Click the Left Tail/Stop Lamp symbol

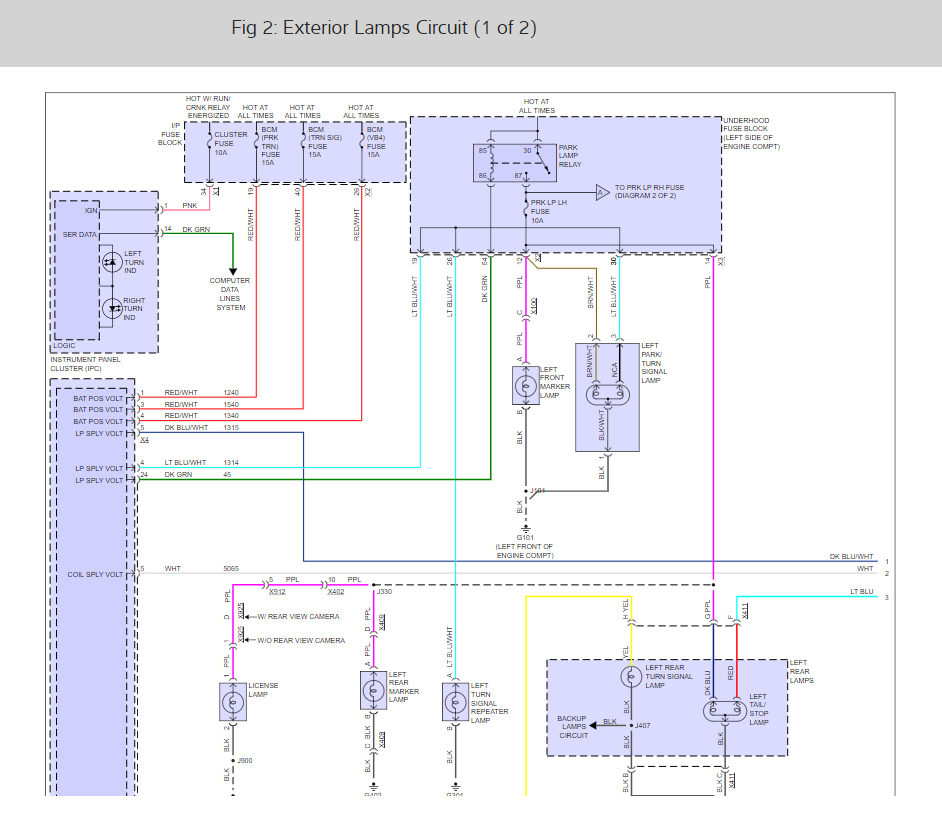(720, 709)
